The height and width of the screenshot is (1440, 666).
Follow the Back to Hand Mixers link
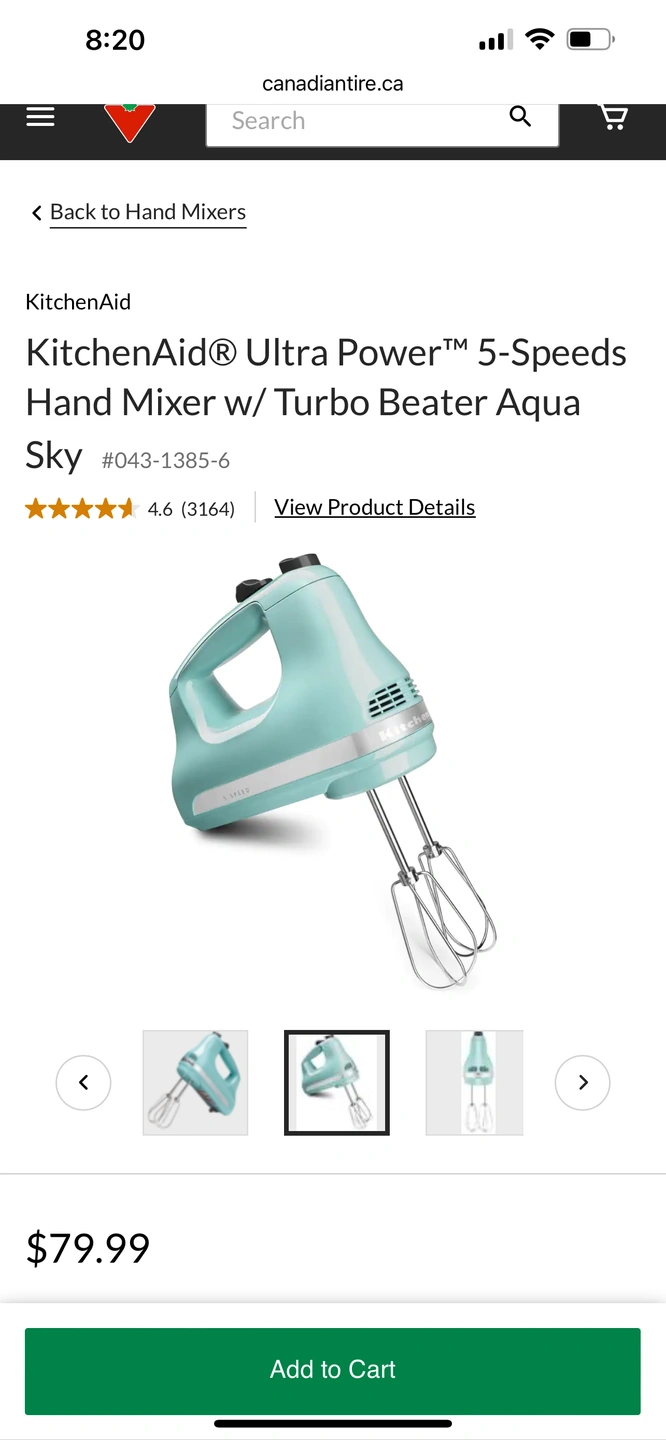click(148, 212)
